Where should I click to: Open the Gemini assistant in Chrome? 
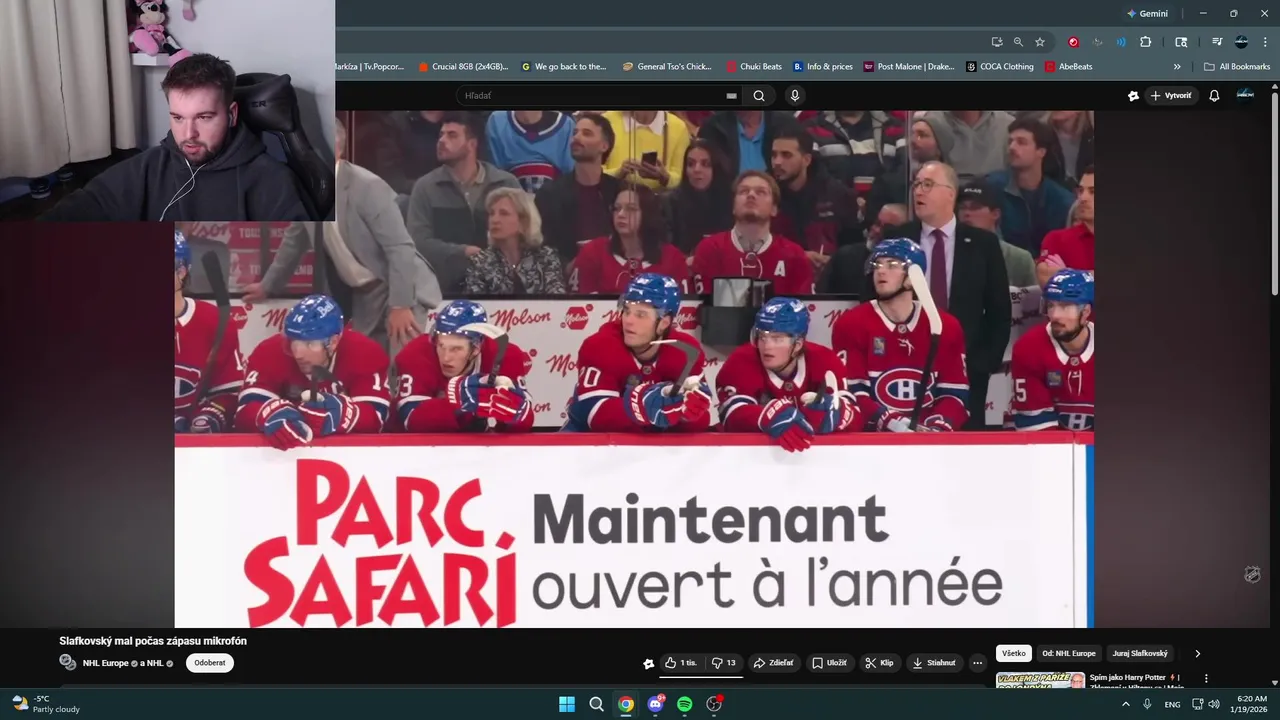pyautogui.click(x=1147, y=13)
